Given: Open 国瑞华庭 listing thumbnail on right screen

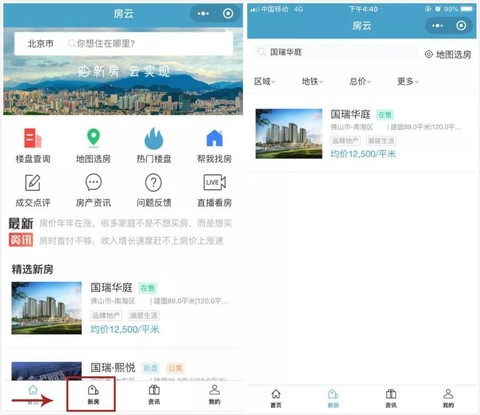Looking at the screenshot, I should pyautogui.click(x=289, y=133).
